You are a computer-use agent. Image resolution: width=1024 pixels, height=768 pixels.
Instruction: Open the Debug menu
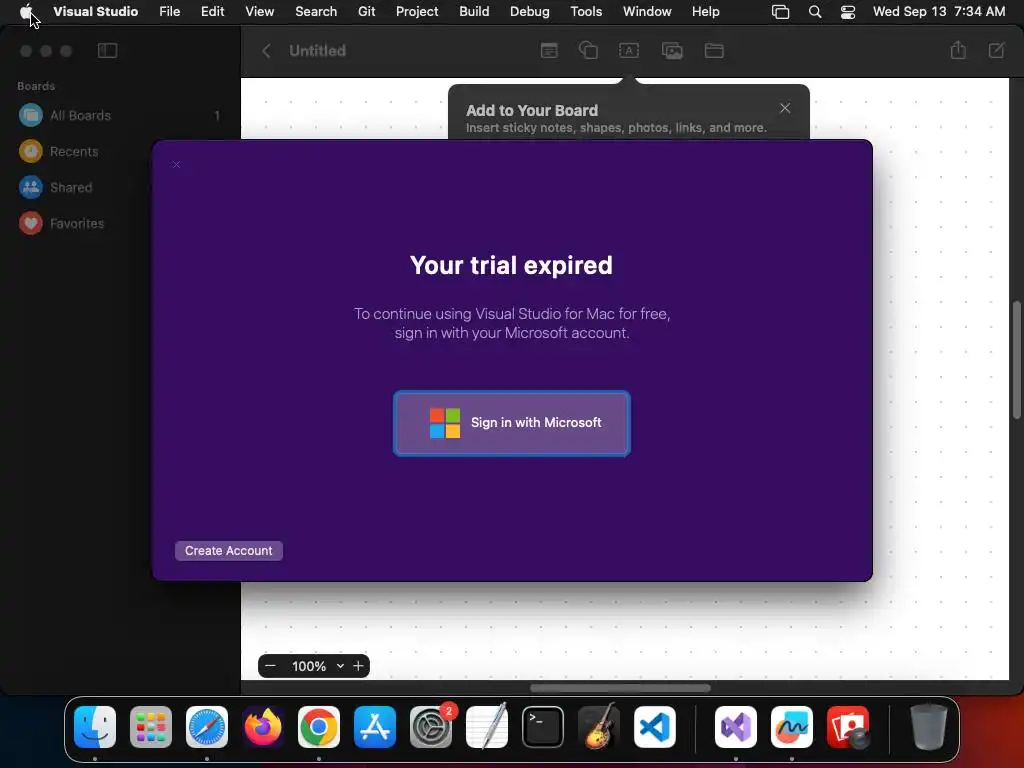(530, 12)
